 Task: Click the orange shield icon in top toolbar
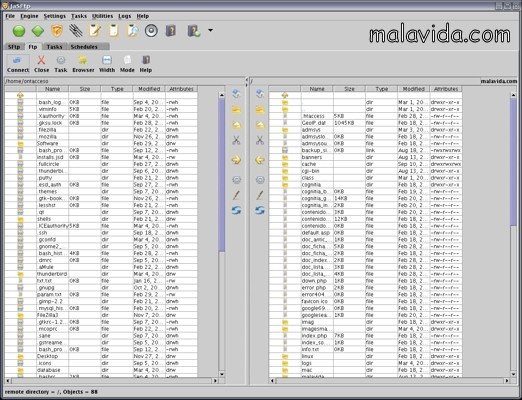pyautogui.click(x=57, y=31)
